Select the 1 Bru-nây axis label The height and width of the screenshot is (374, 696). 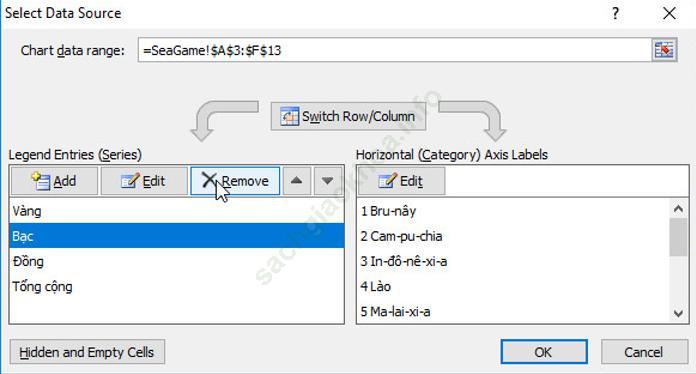click(514, 211)
